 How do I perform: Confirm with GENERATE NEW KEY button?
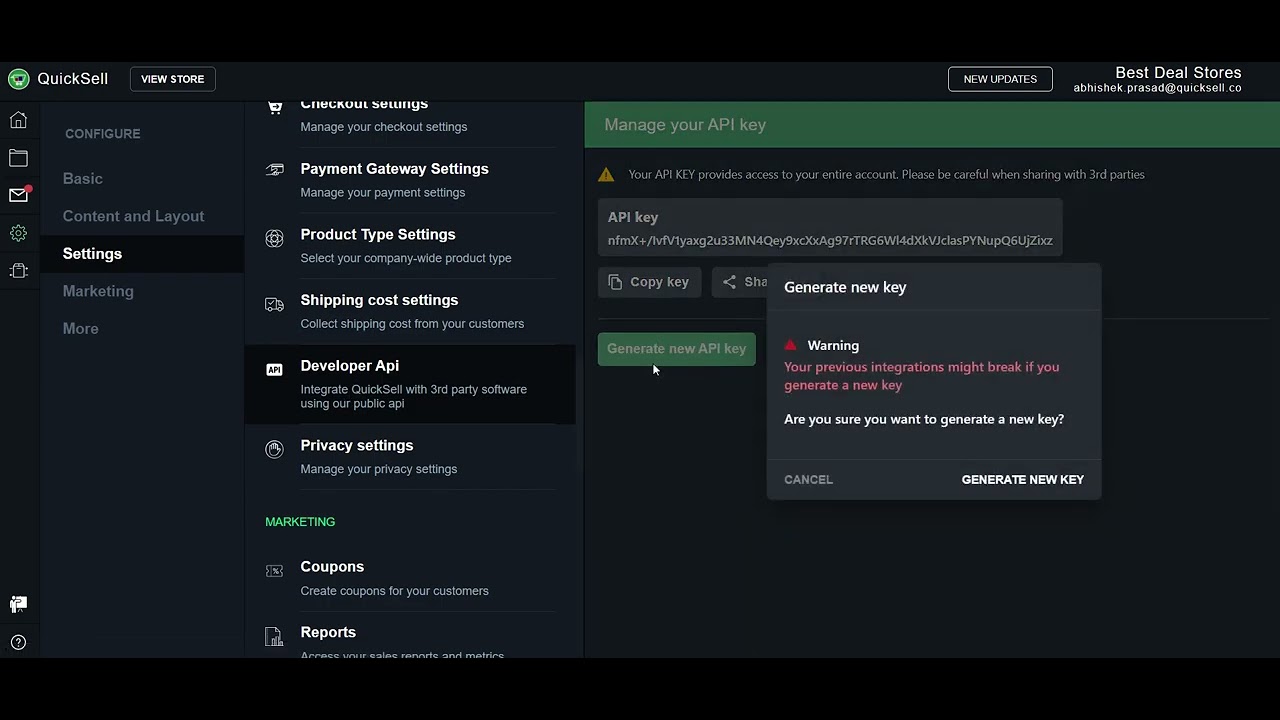pyautogui.click(x=1022, y=480)
